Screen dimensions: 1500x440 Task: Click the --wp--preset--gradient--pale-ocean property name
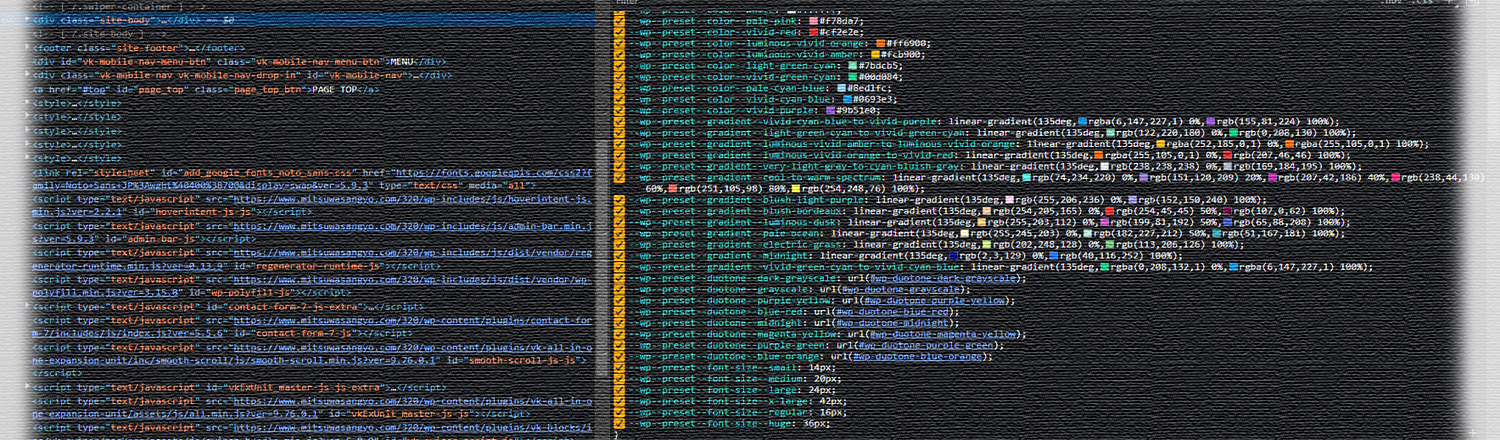point(730,233)
